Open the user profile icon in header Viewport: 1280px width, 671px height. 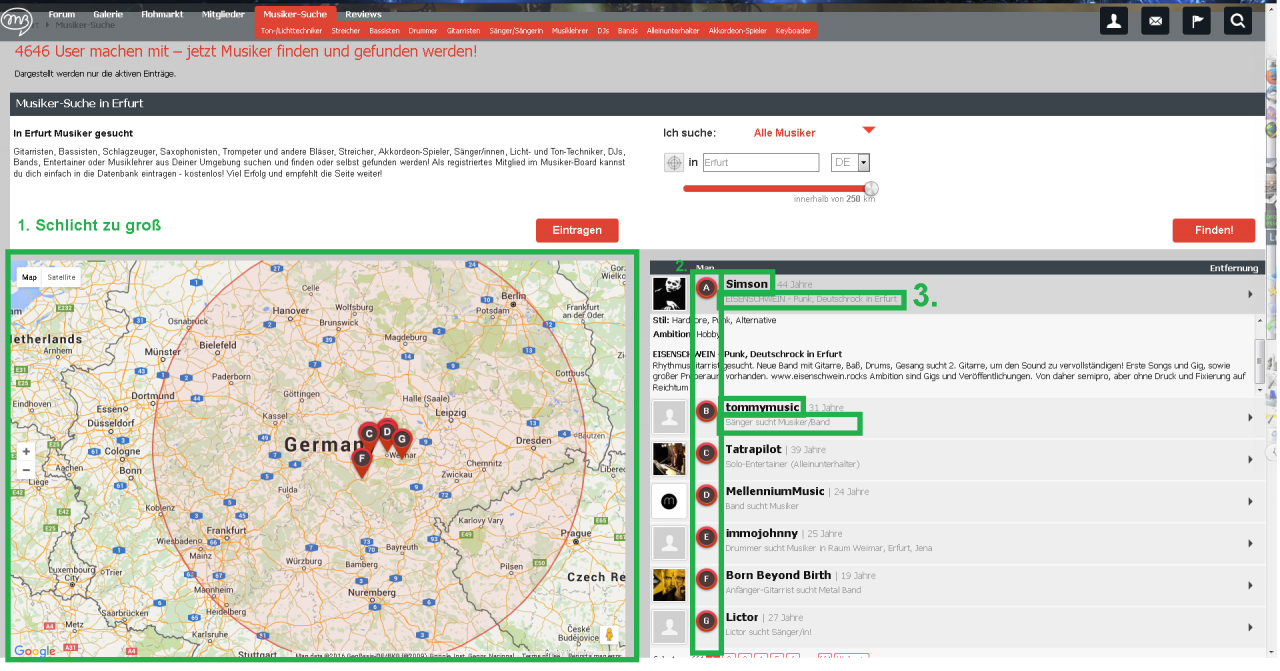pyautogui.click(x=1115, y=21)
